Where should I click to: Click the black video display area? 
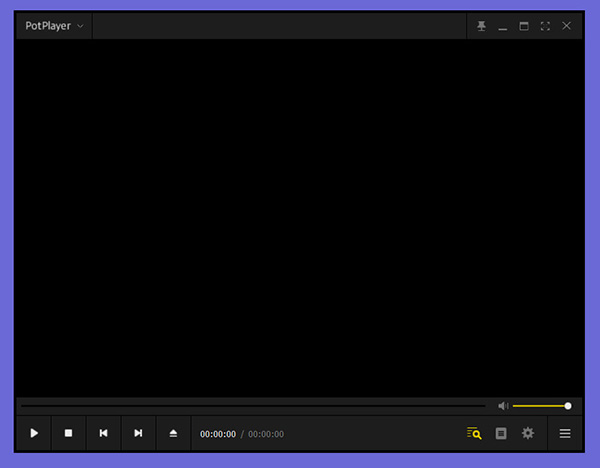click(x=300, y=215)
